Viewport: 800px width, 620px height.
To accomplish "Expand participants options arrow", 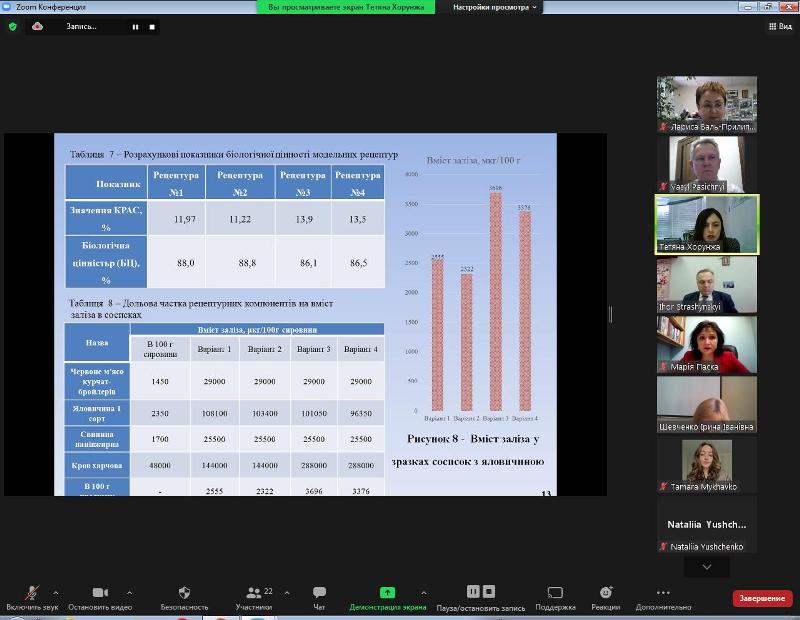I will click(x=287, y=592).
